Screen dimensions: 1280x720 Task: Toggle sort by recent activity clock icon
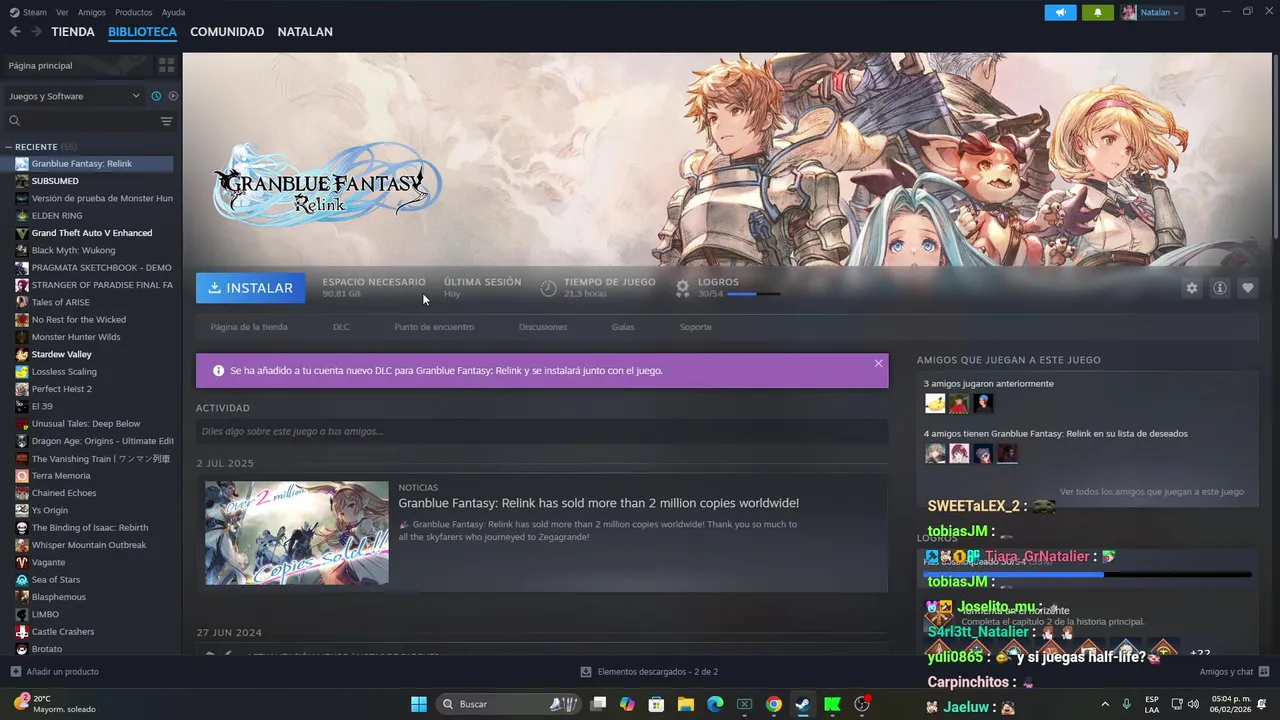coord(156,96)
